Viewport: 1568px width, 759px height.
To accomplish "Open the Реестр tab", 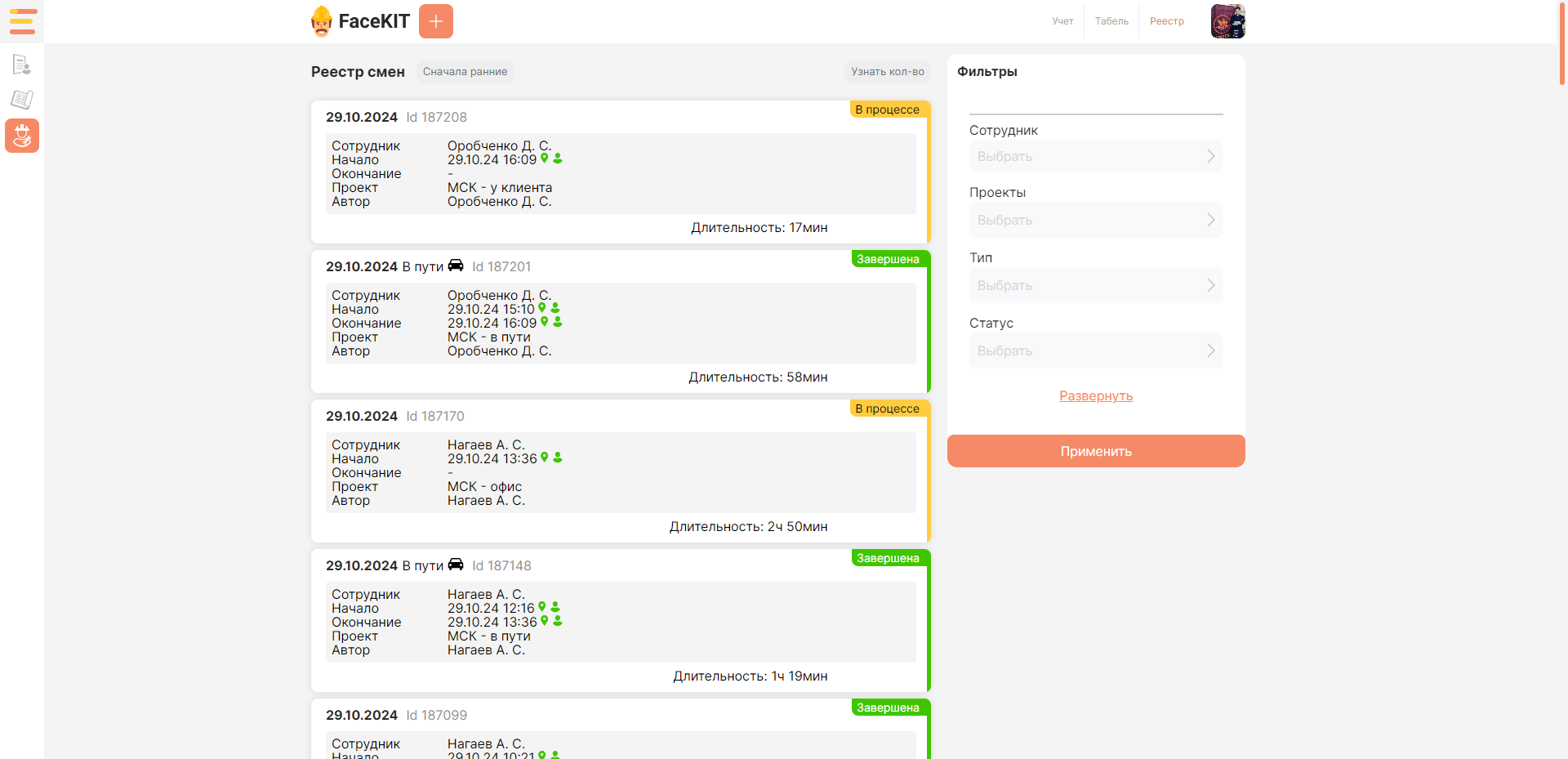I will coord(1166,21).
